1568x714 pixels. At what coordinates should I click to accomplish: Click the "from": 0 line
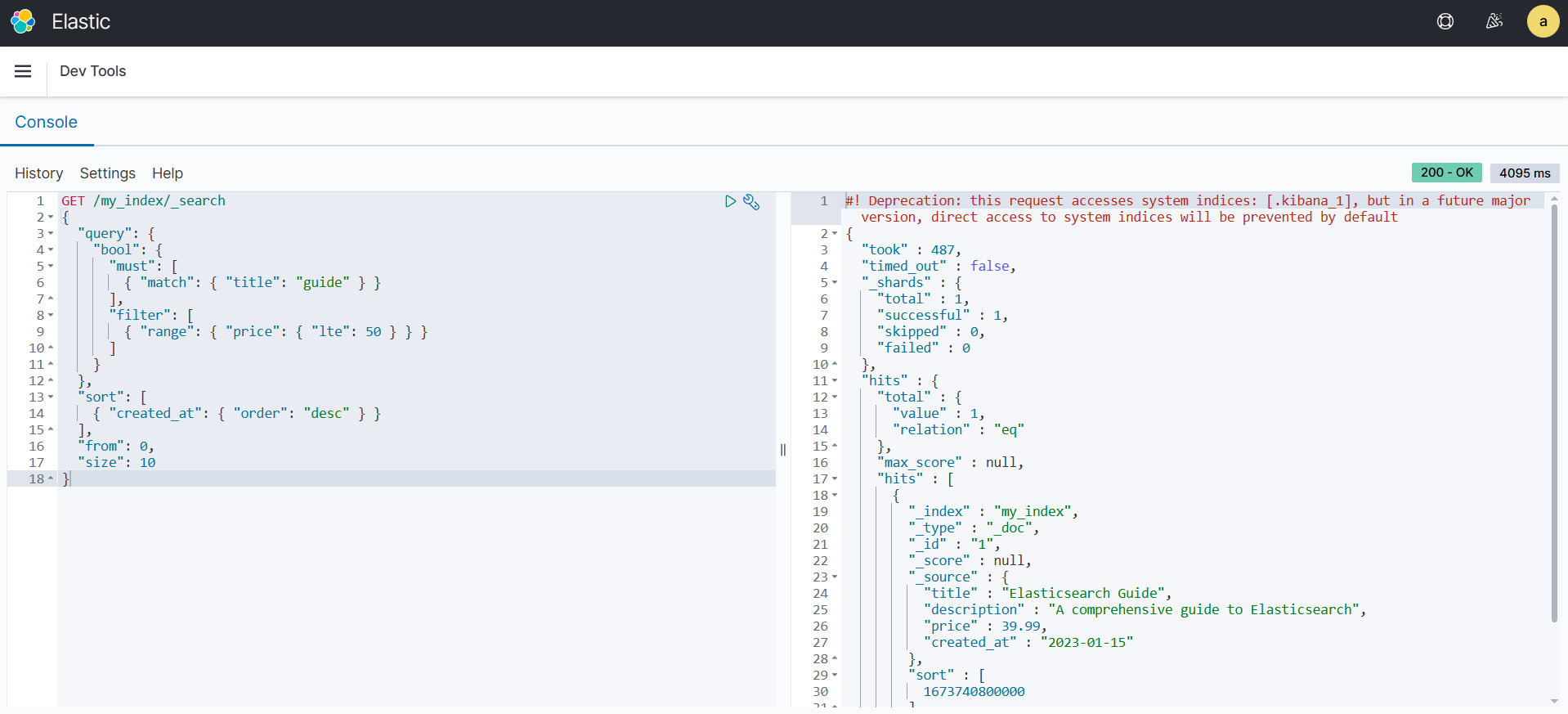[x=116, y=447]
